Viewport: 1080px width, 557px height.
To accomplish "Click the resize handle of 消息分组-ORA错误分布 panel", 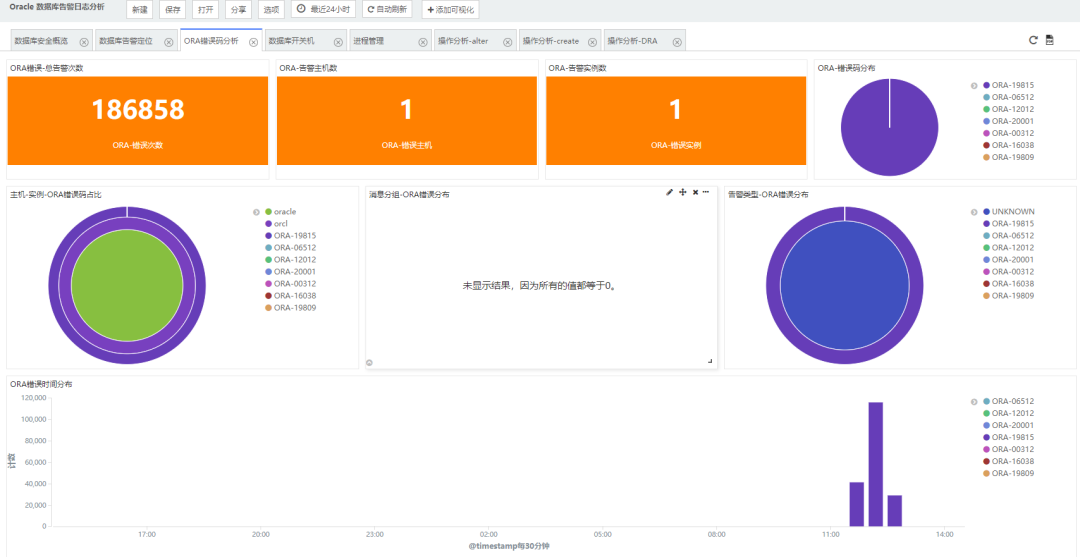I will 710,361.
